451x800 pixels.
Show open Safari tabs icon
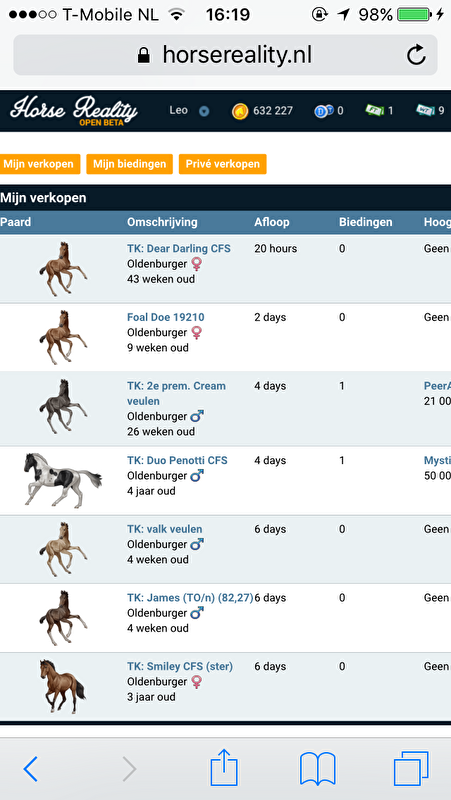[x=411, y=769]
